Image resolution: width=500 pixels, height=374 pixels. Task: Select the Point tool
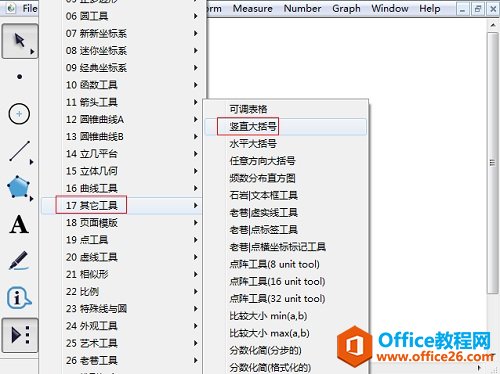click(19, 77)
